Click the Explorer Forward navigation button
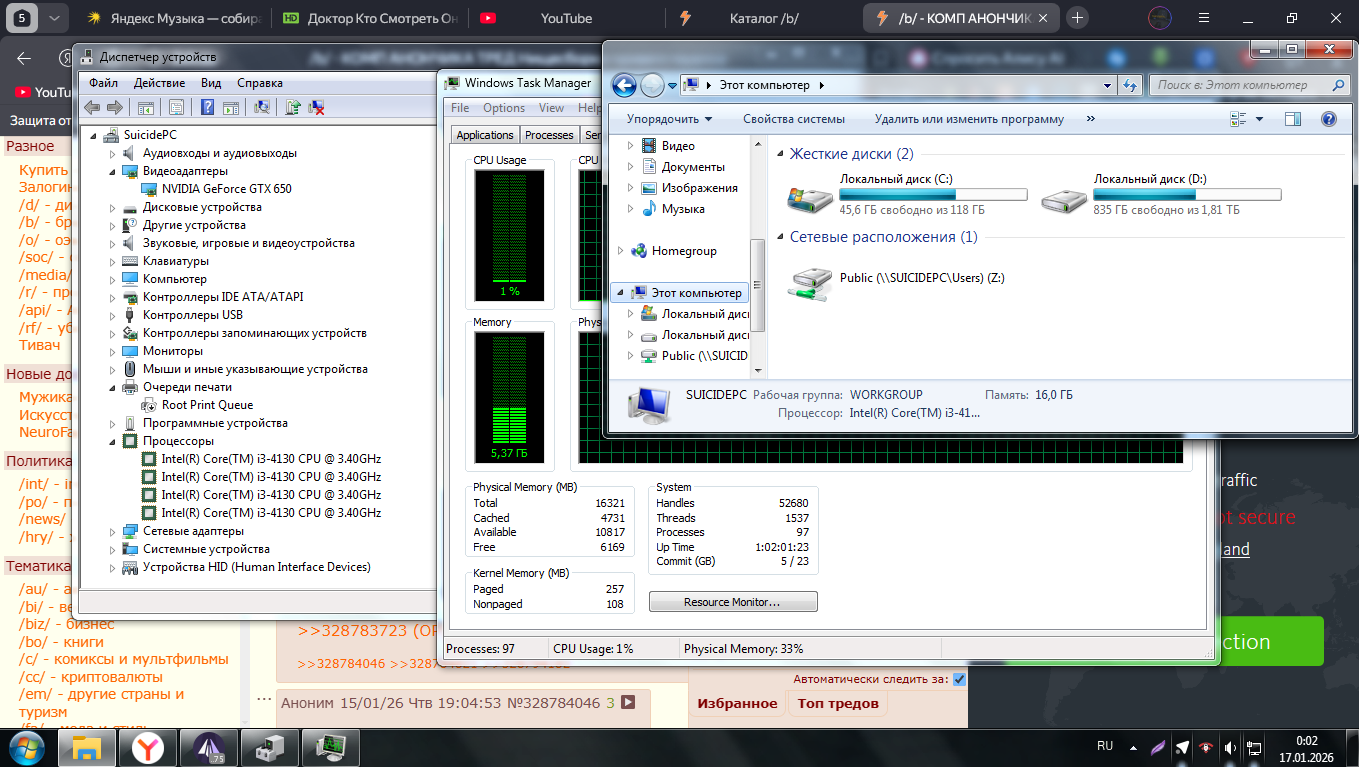1359x767 pixels. [x=652, y=85]
